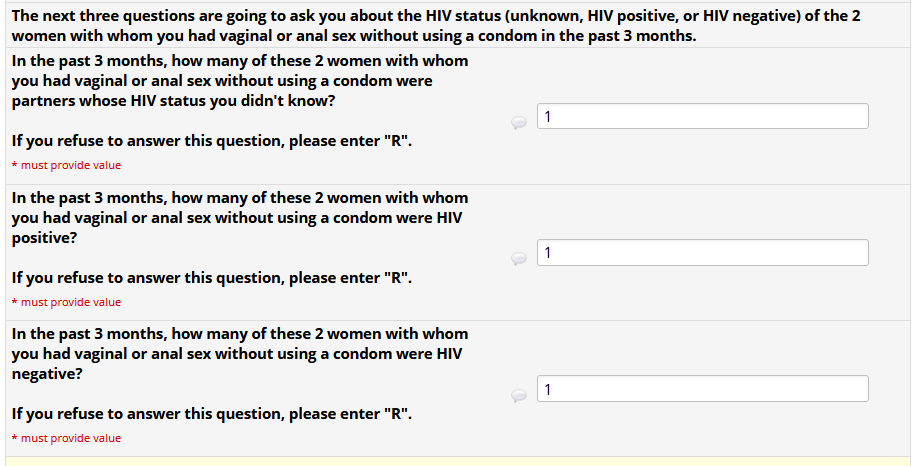Click the red asterisk under the unknown-status question
This screenshot has height=466, width=920.
(x=15, y=166)
